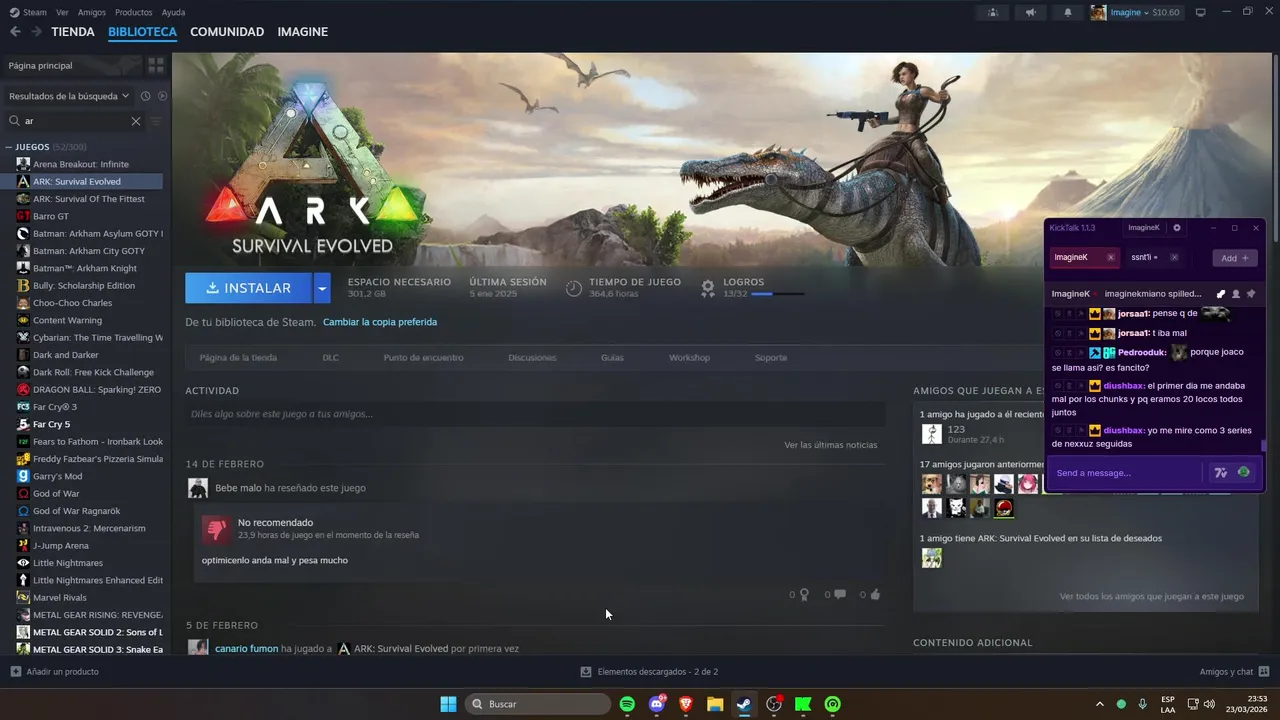Give the Bebe malo review a thumbs up
The image size is (1280, 720).
875,594
